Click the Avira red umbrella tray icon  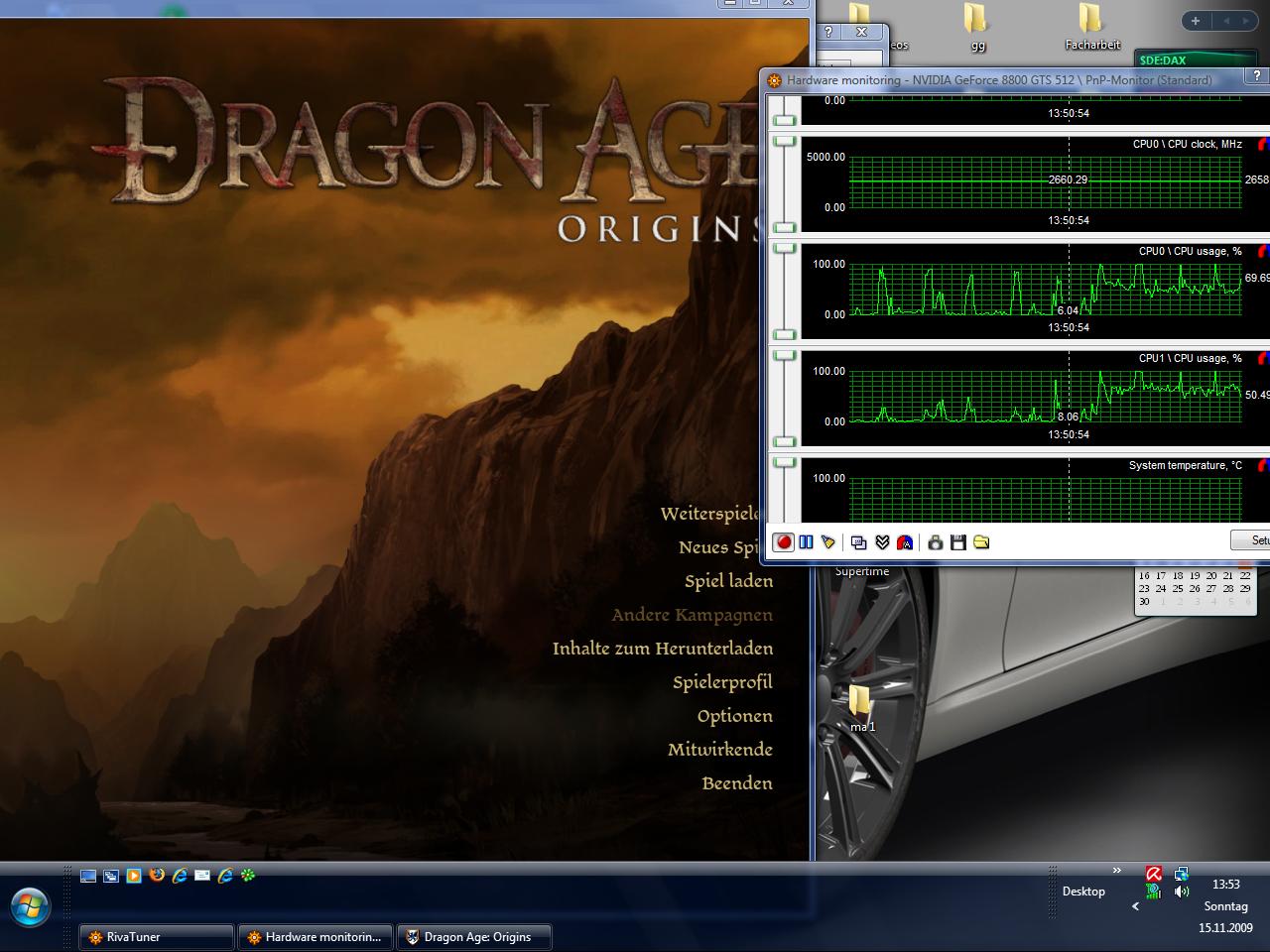tap(1154, 874)
